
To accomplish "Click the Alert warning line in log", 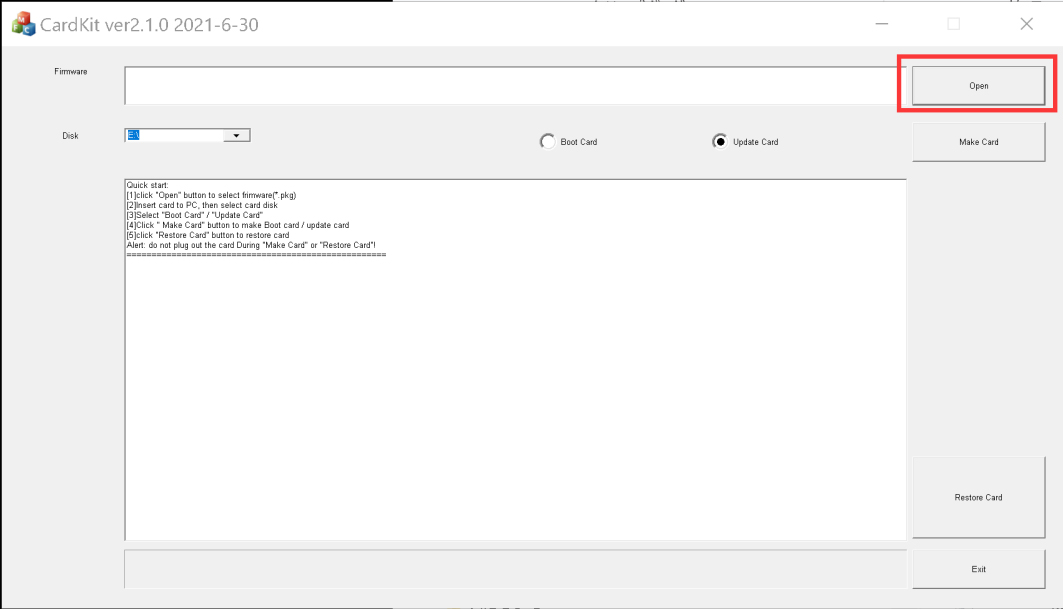I will coord(250,245).
